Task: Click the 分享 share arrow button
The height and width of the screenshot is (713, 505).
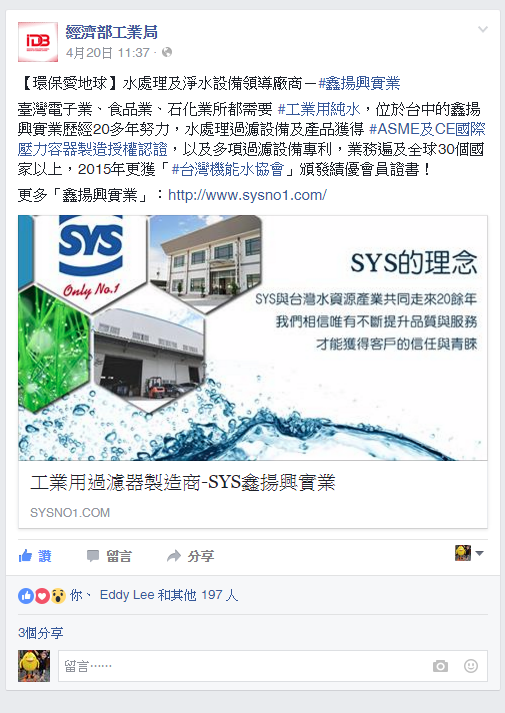Action: pyautogui.click(x=190, y=556)
